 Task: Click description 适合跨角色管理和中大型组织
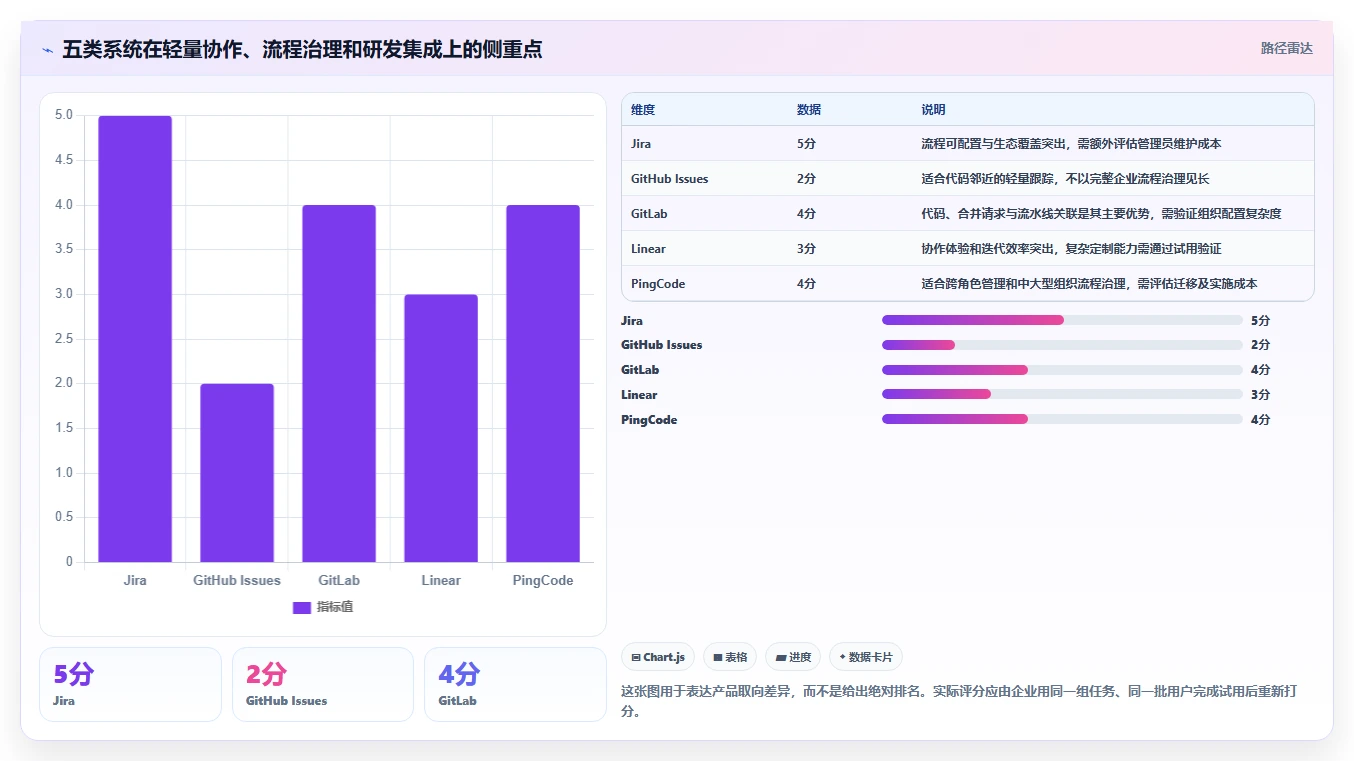[x=1089, y=284]
